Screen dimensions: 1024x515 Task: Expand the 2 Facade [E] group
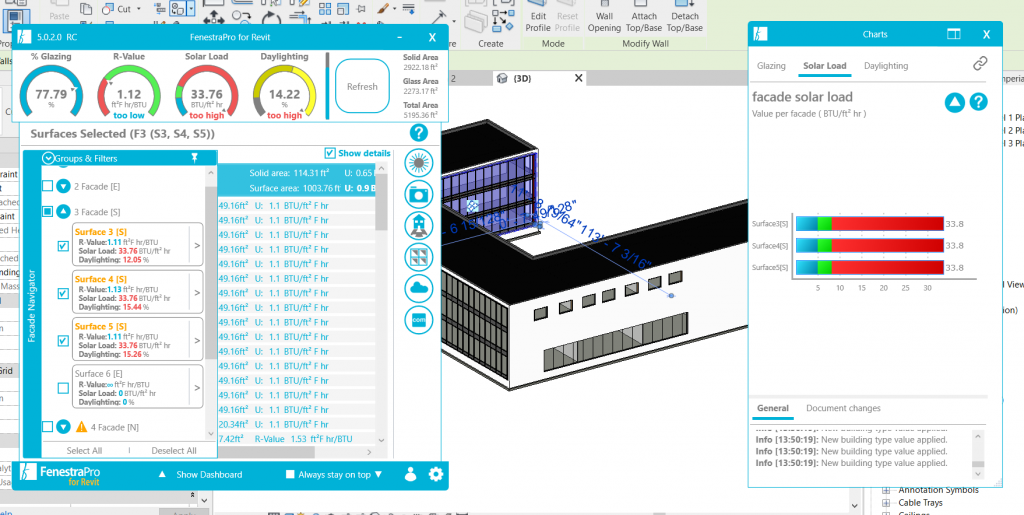point(63,186)
